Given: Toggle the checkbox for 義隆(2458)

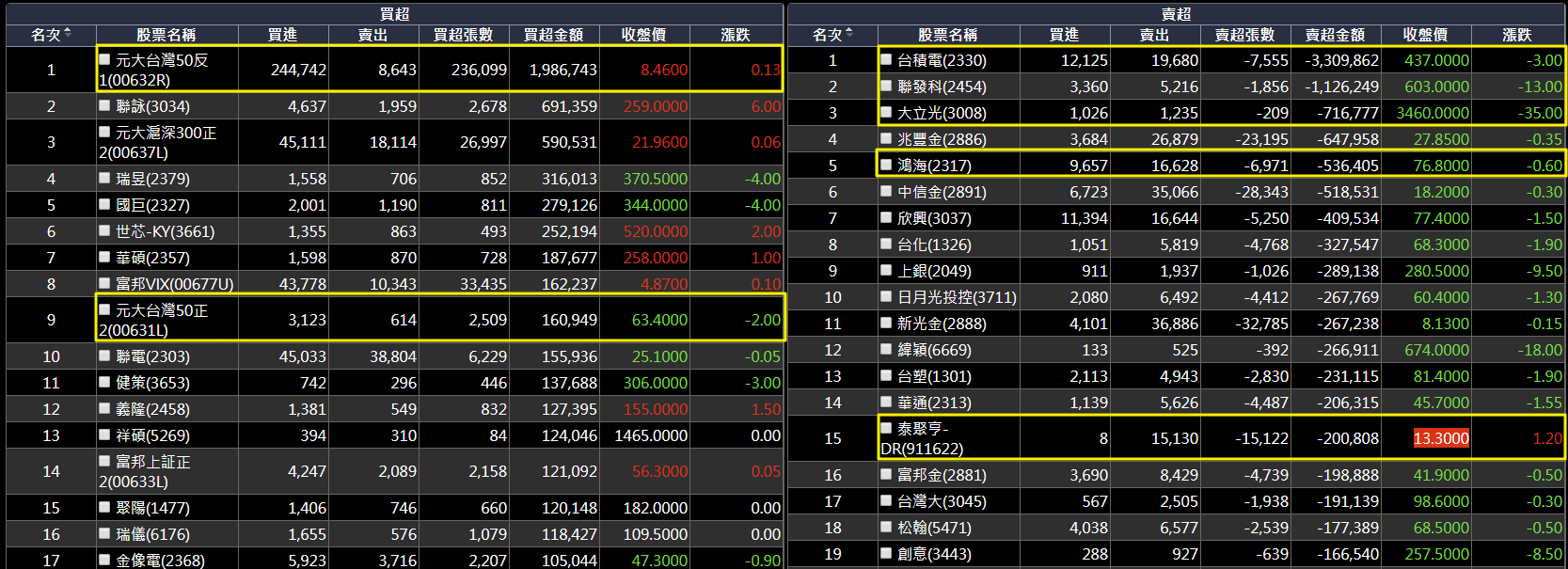Looking at the screenshot, I should pyautogui.click(x=105, y=409).
